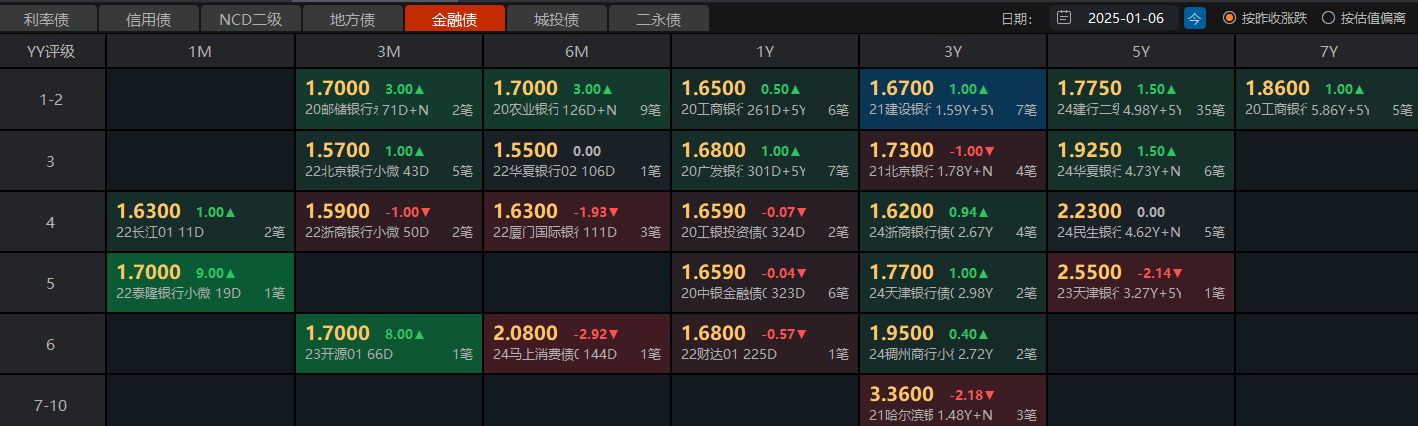Open the 22泰隆银行小微 19D bond cell

coord(200,282)
